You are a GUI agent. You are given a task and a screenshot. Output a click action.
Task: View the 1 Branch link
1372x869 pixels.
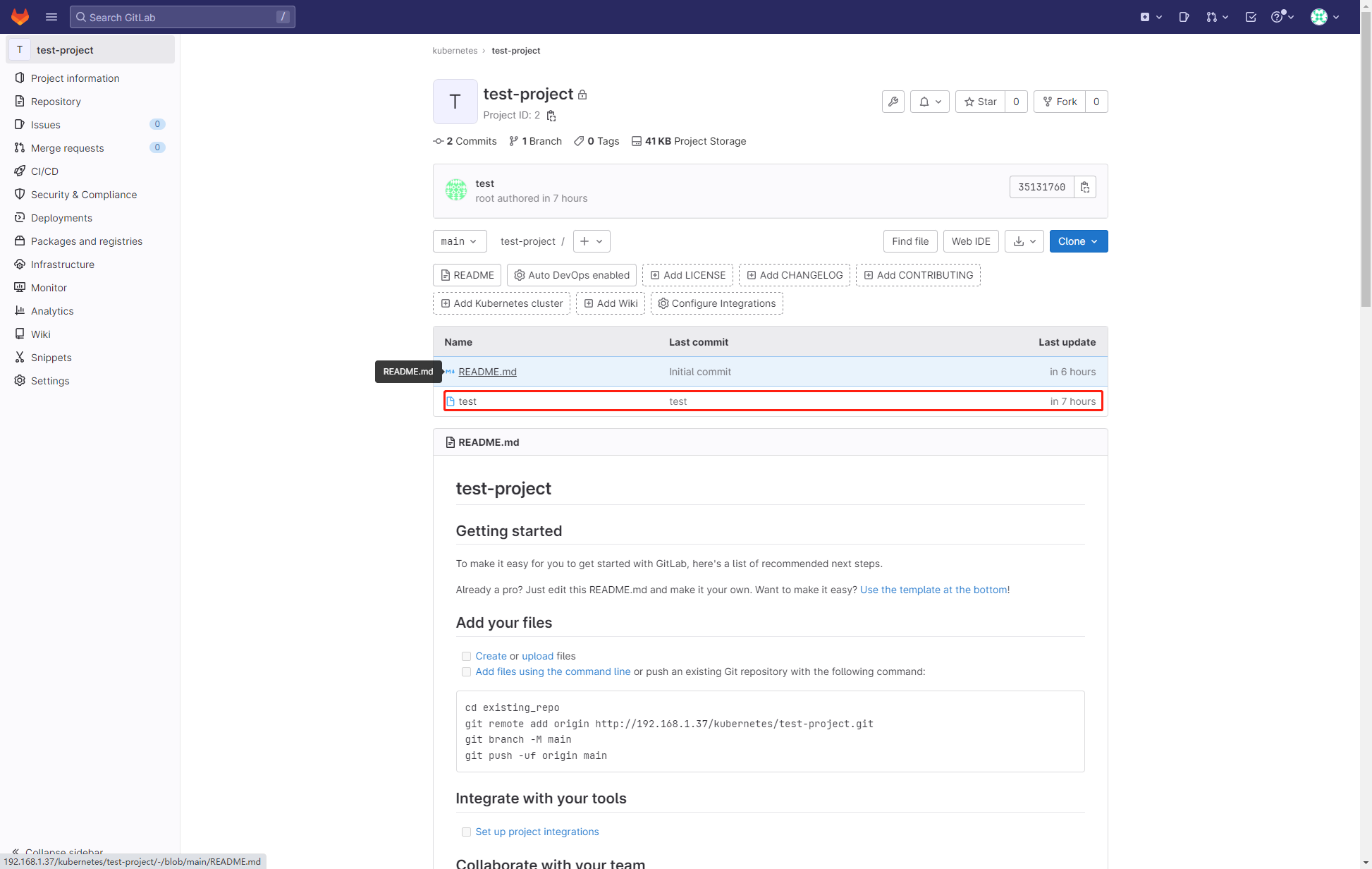535,141
